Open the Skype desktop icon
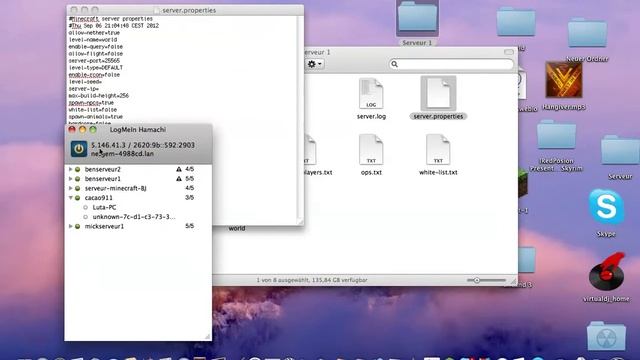 pyautogui.click(x=606, y=207)
